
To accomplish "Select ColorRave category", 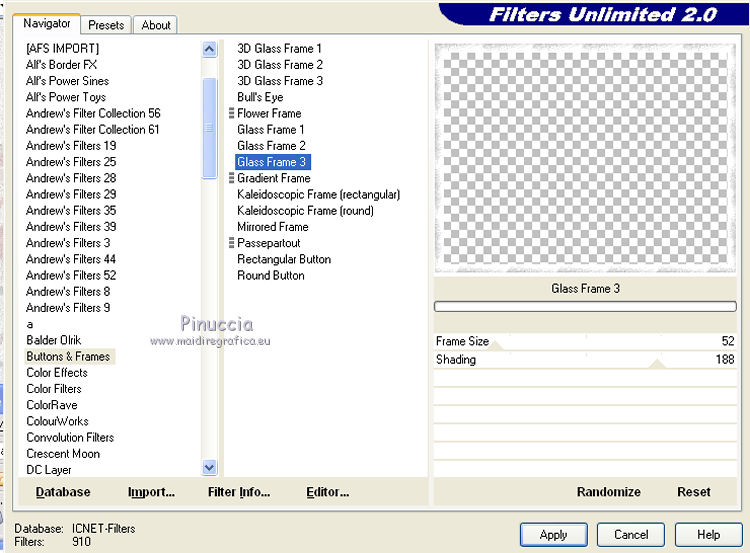I will (x=52, y=405).
